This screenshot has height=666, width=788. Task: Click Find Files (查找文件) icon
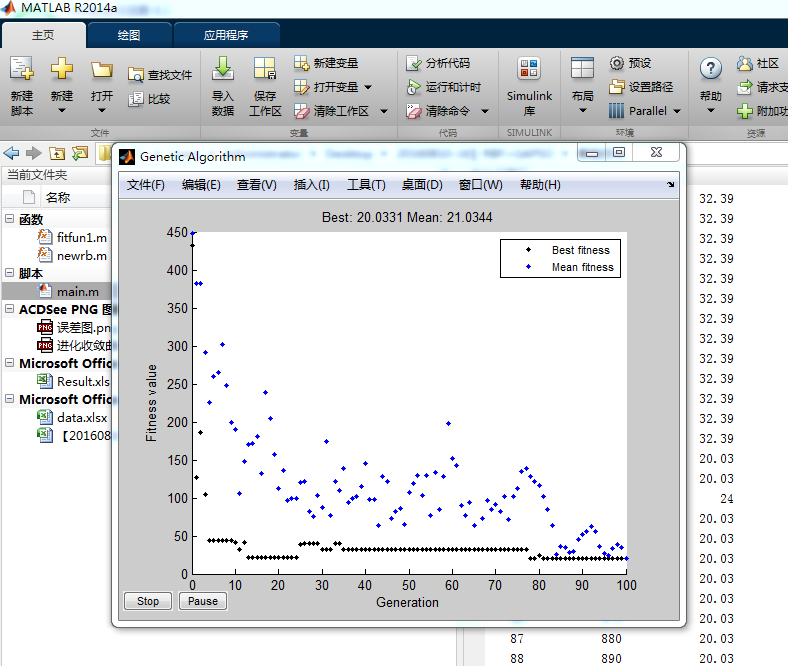136,75
